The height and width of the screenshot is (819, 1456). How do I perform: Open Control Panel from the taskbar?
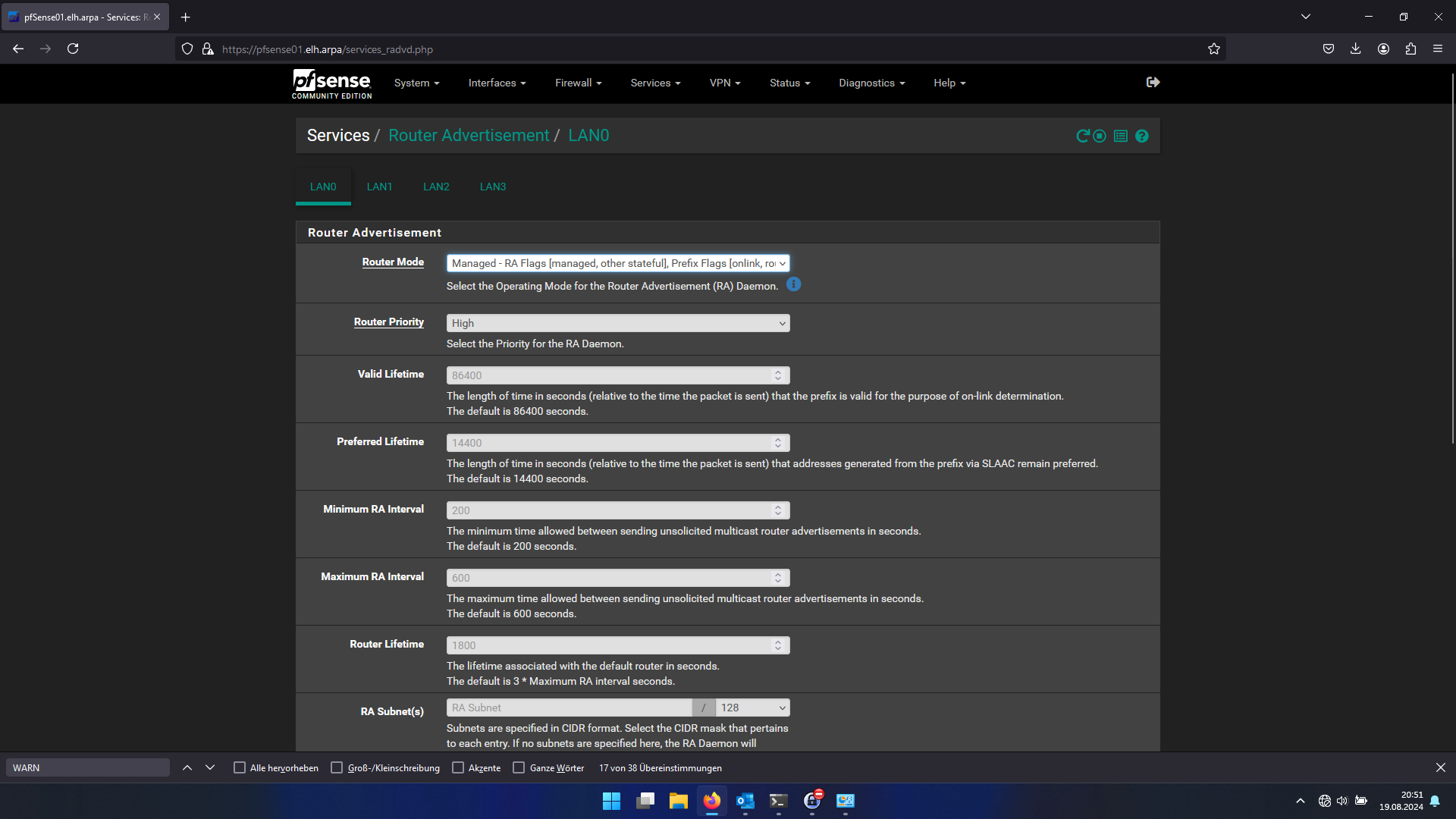click(846, 801)
